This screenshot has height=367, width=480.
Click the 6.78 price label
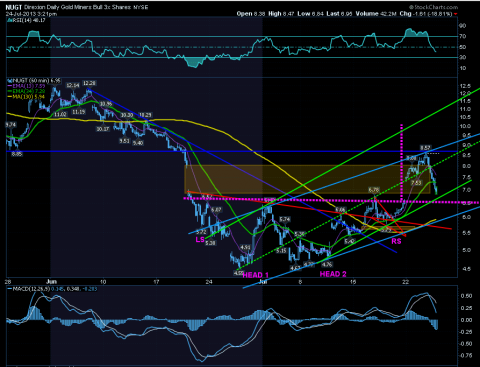pyautogui.click(x=374, y=190)
